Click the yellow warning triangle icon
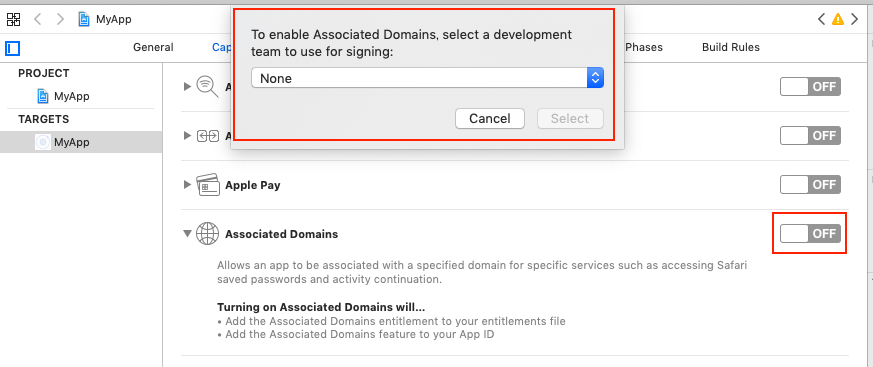This screenshot has width=873, height=367. click(837, 19)
